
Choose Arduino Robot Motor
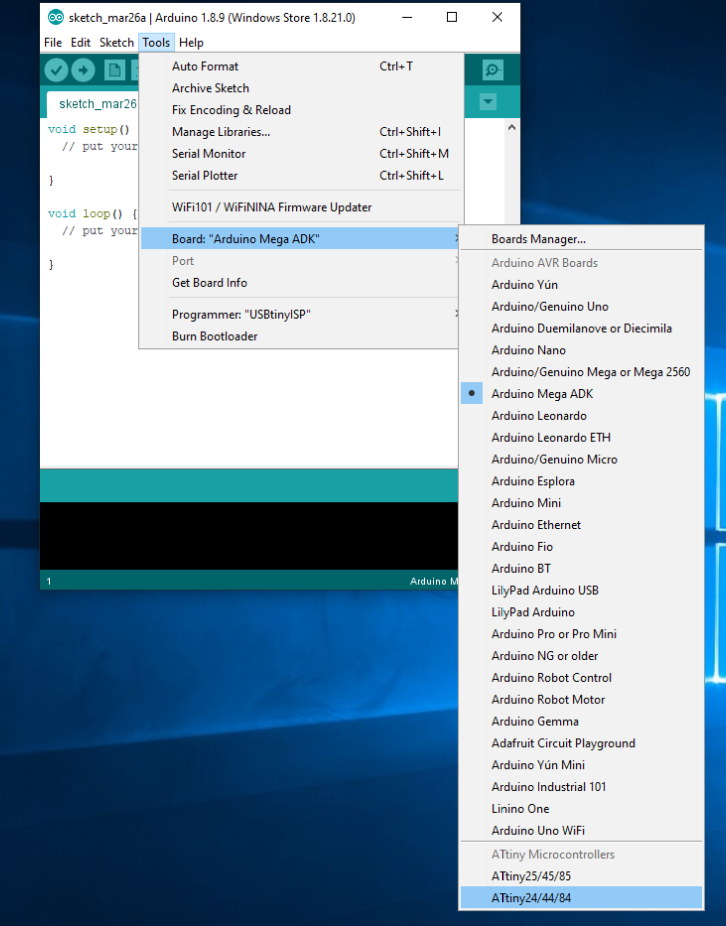[581, 700]
